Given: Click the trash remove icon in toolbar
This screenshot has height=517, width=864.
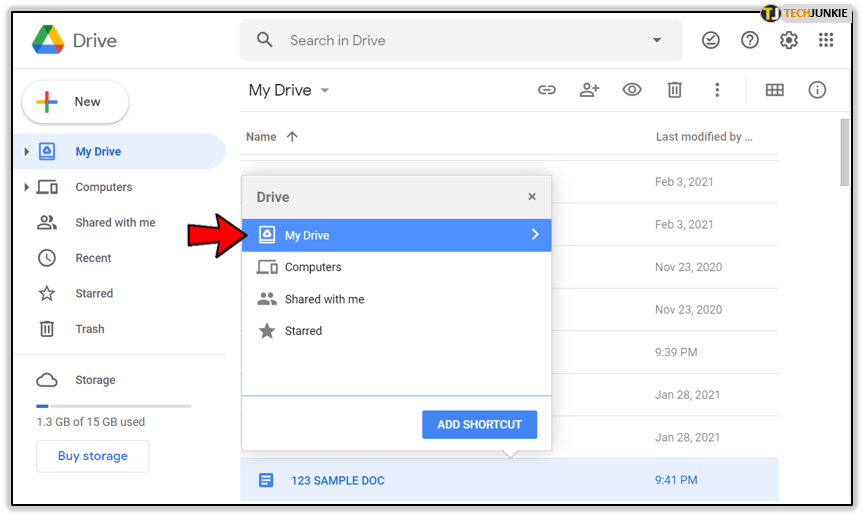Looking at the screenshot, I should pos(675,90).
